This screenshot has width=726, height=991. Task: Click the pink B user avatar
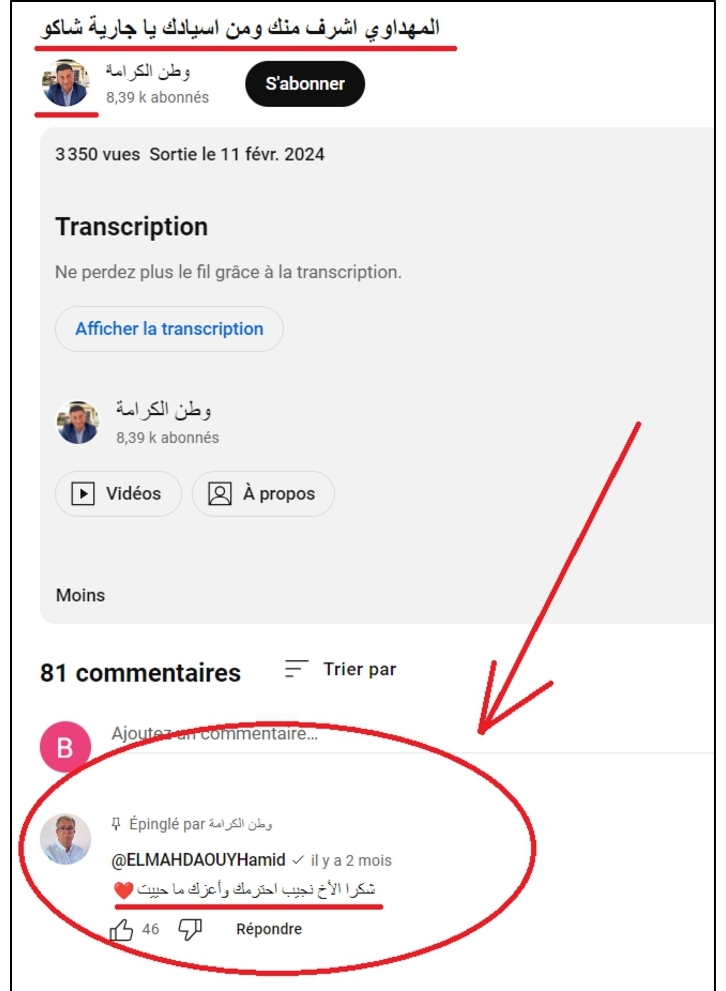click(66, 747)
